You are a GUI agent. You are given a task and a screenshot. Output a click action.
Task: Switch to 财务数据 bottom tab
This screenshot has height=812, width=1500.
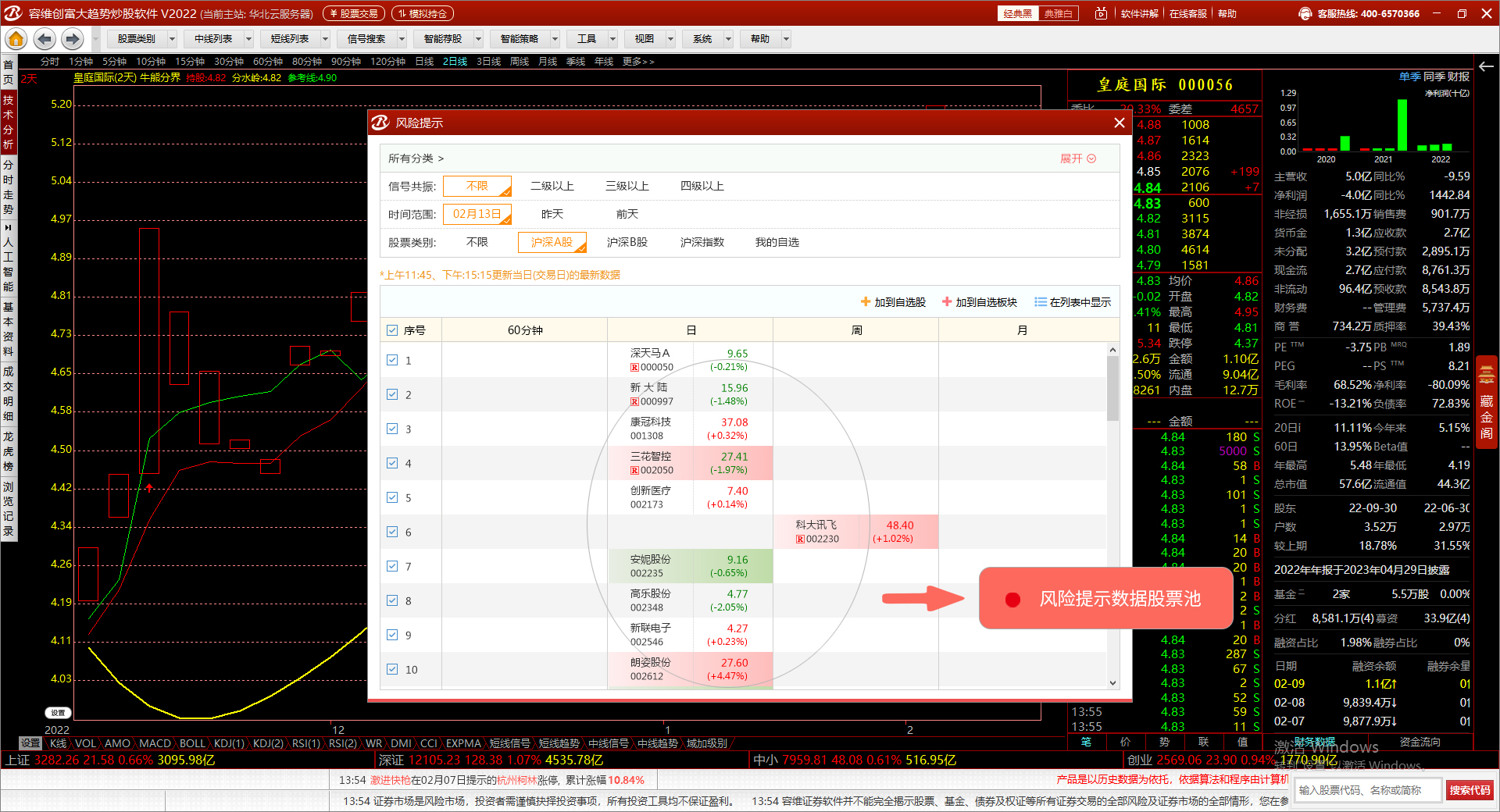click(x=1315, y=742)
